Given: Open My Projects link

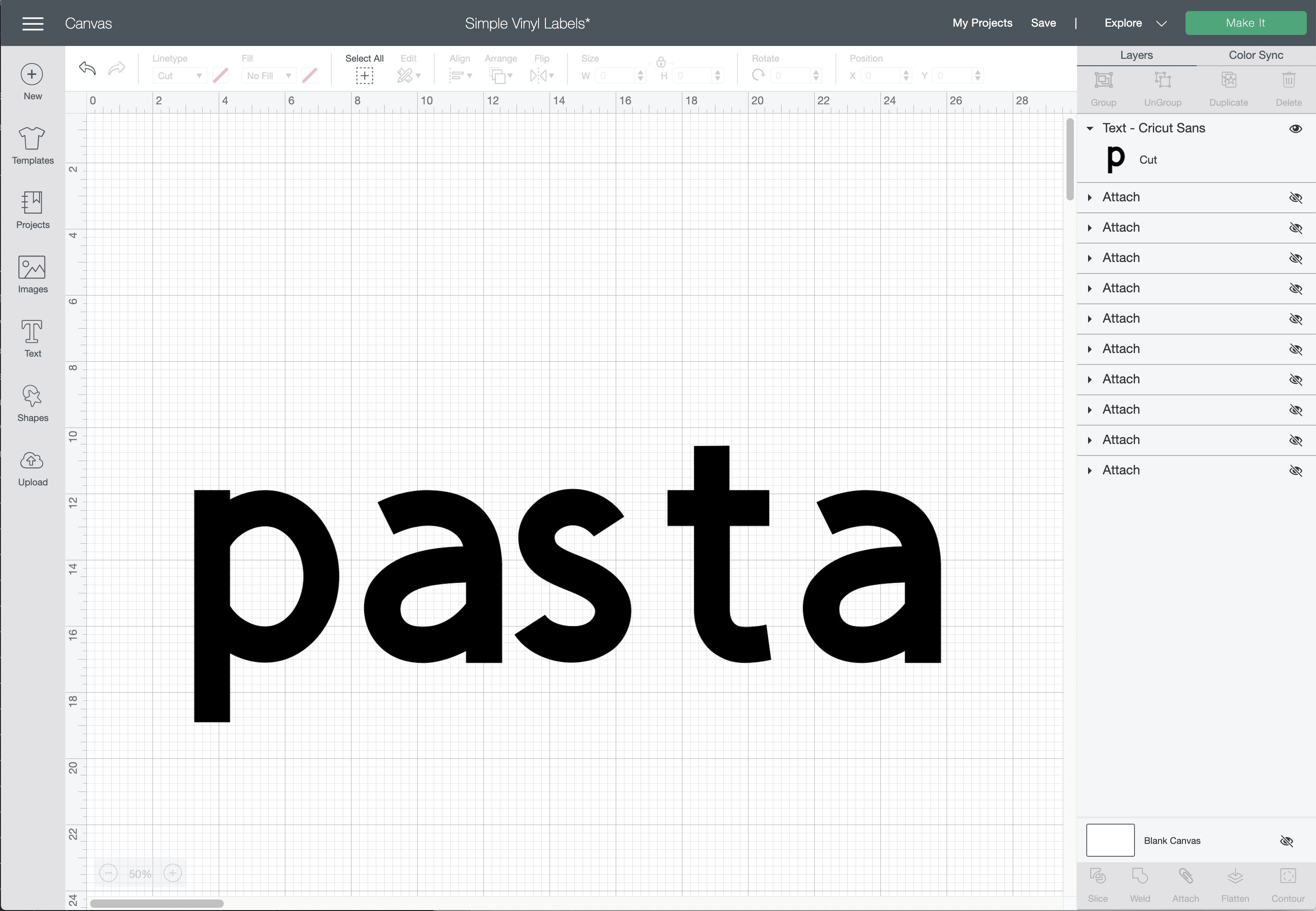Looking at the screenshot, I should 981,23.
